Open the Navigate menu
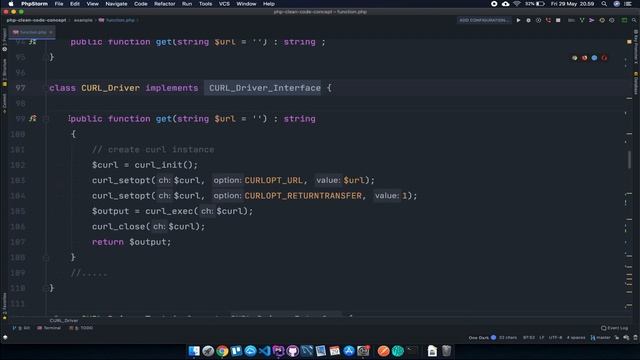640x360 pixels. (x=116, y=4)
